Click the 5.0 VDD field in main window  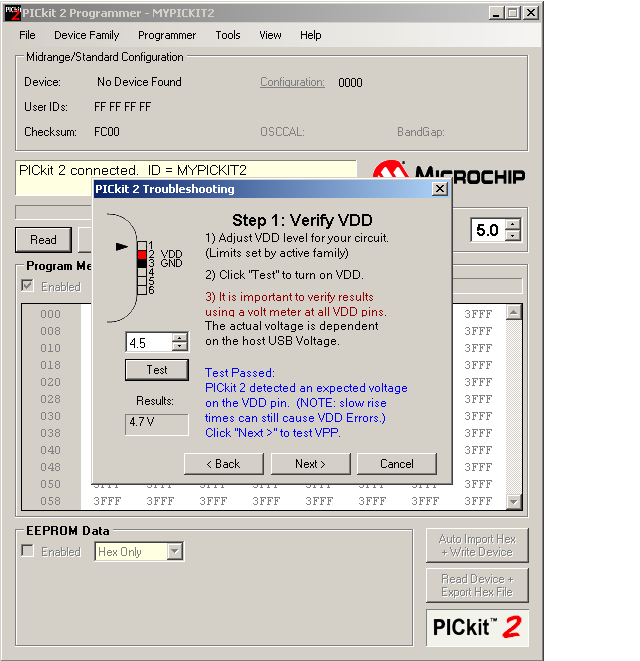click(488, 230)
